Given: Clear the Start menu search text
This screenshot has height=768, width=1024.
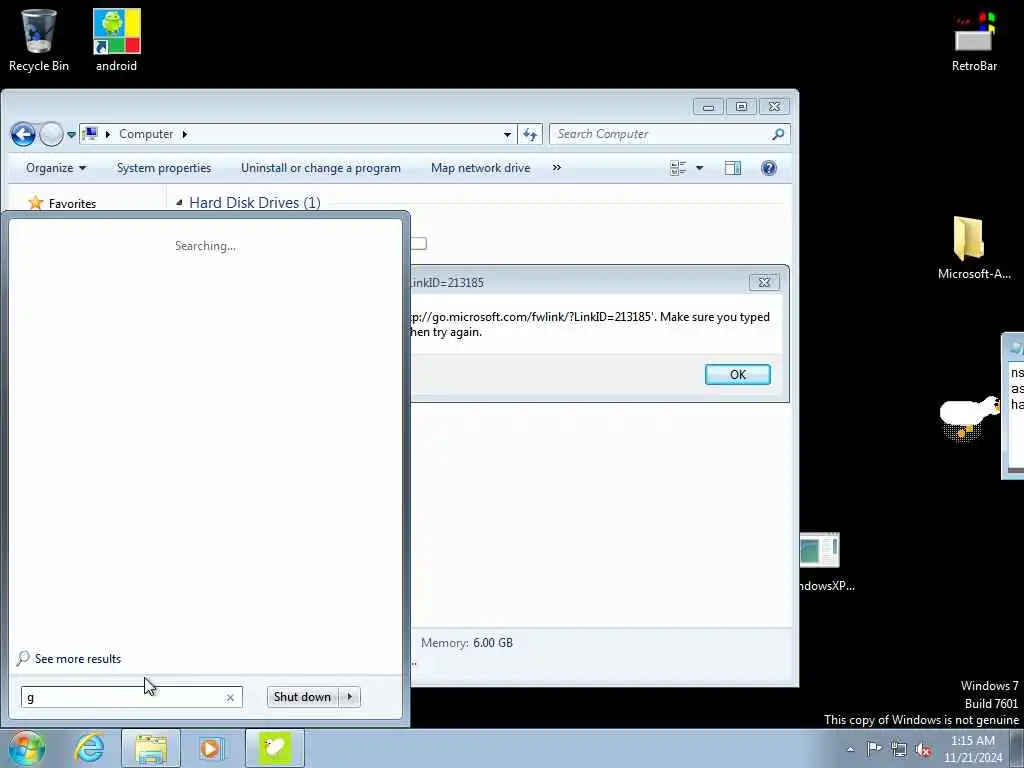Looking at the screenshot, I should pyautogui.click(x=230, y=697).
